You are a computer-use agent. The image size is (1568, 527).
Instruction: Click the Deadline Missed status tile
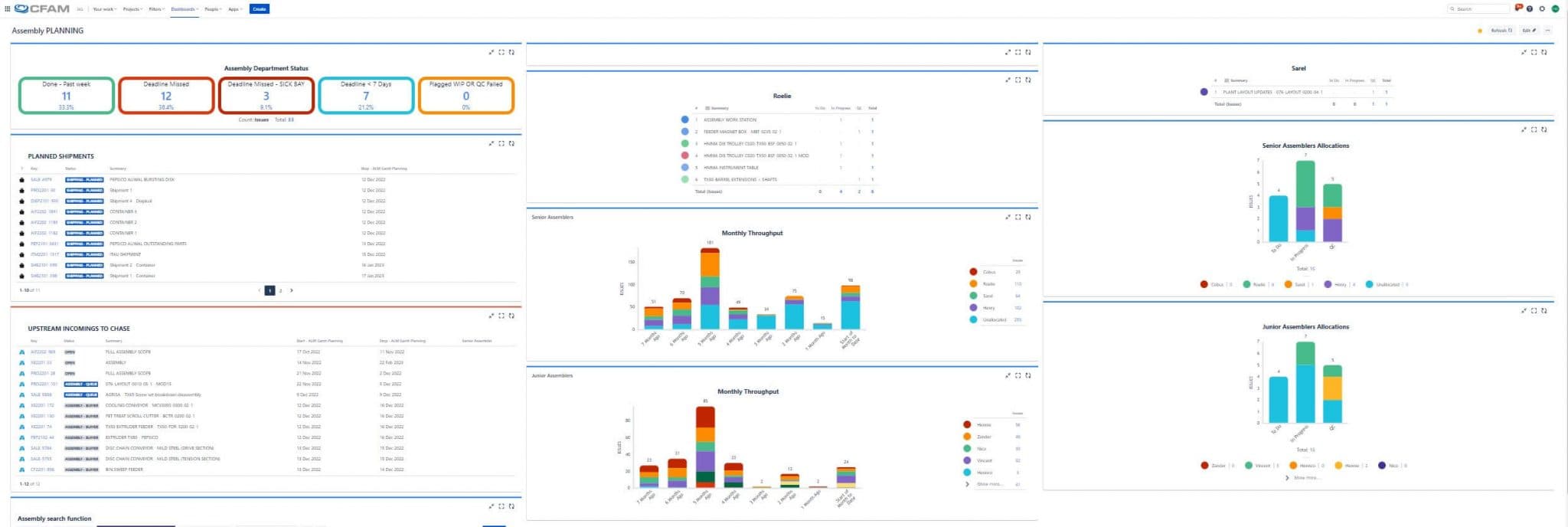[x=166, y=96]
